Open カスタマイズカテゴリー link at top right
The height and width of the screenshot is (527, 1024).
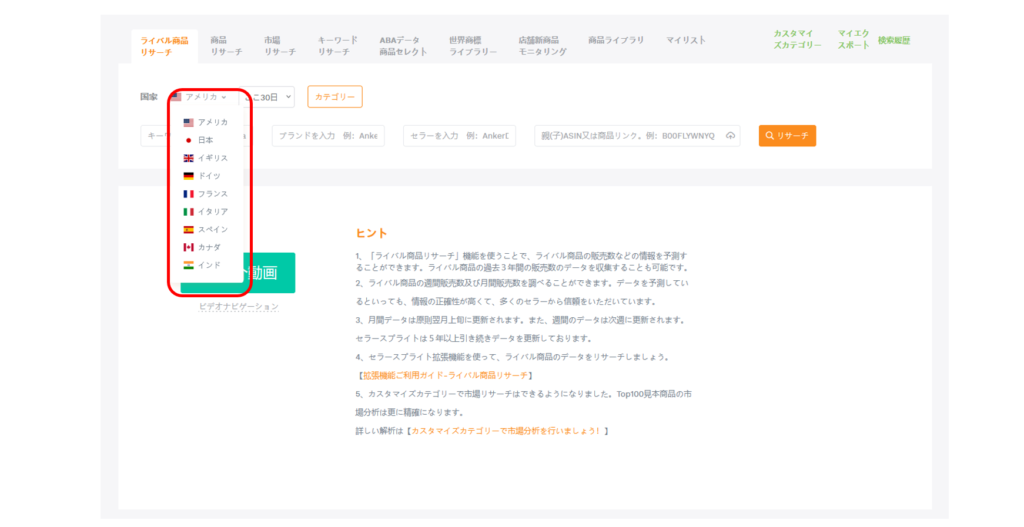(797, 40)
